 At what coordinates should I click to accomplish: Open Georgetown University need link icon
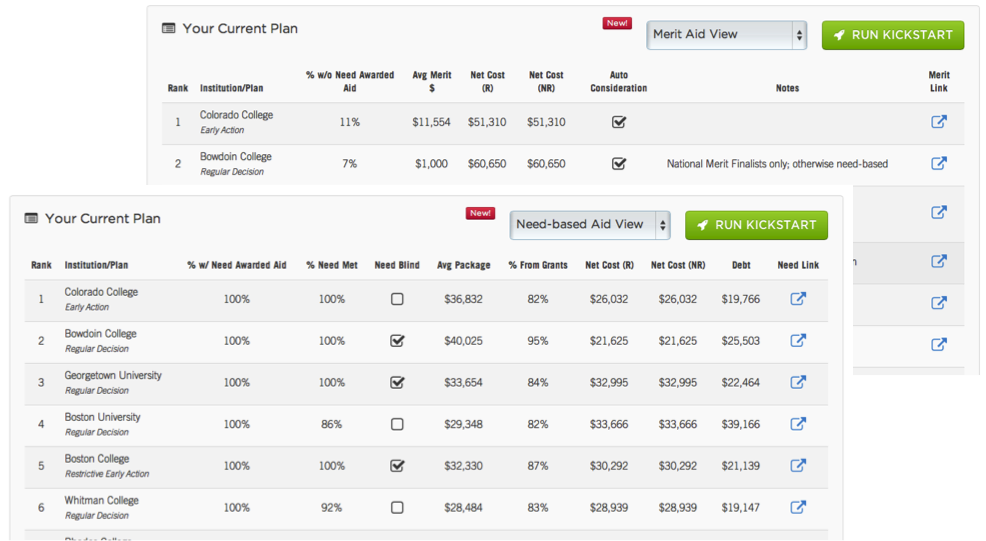coord(798,382)
